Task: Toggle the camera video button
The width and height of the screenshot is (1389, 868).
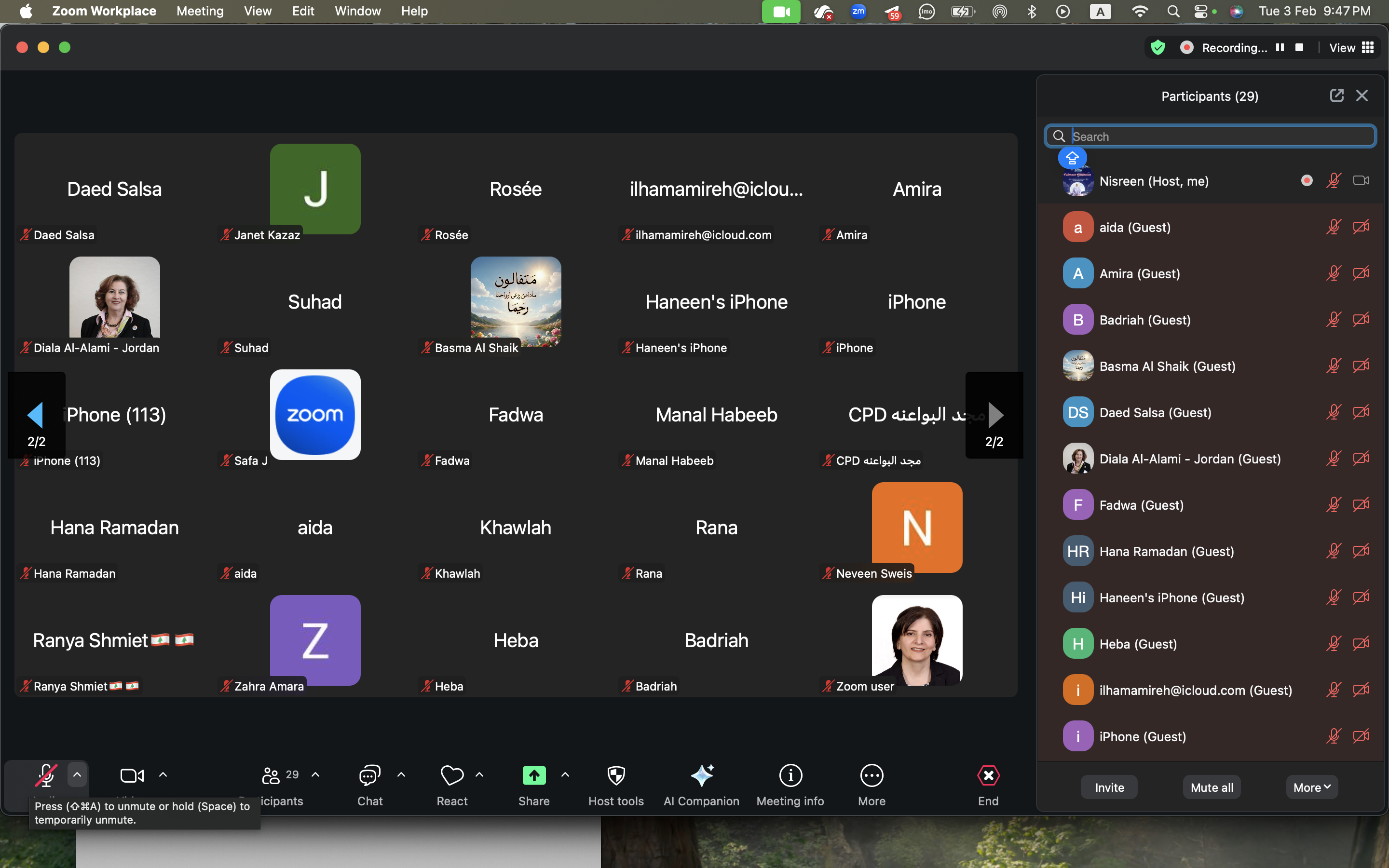Action: coord(132,775)
